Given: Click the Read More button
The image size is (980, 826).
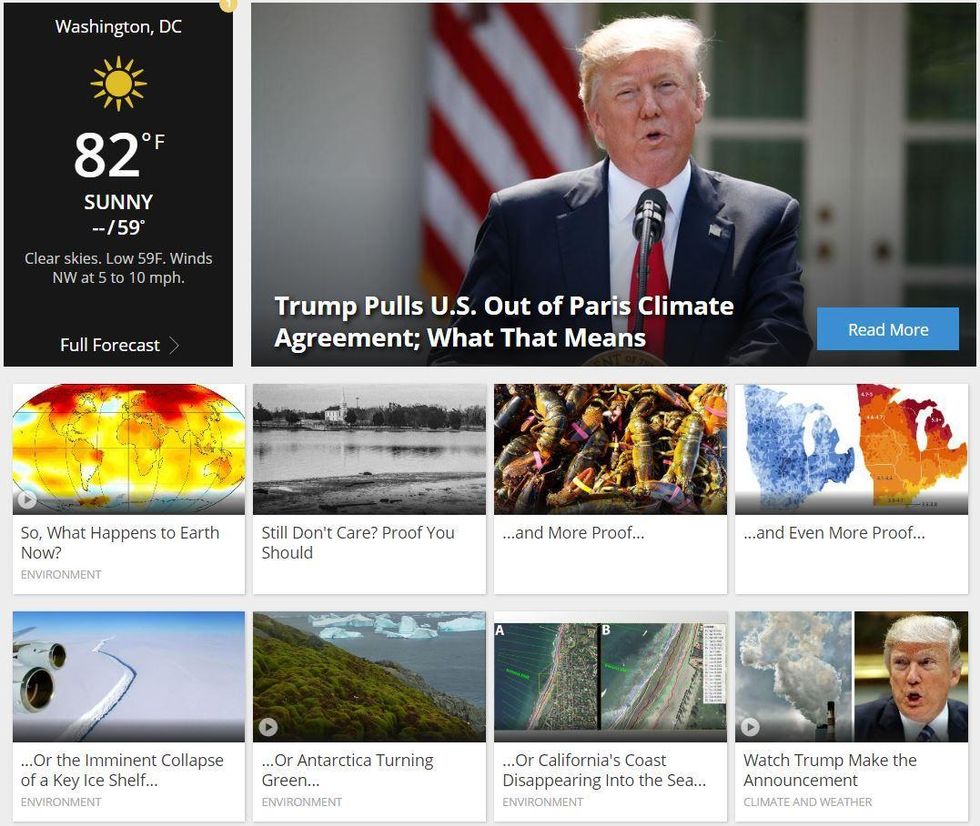Looking at the screenshot, I should [888, 329].
